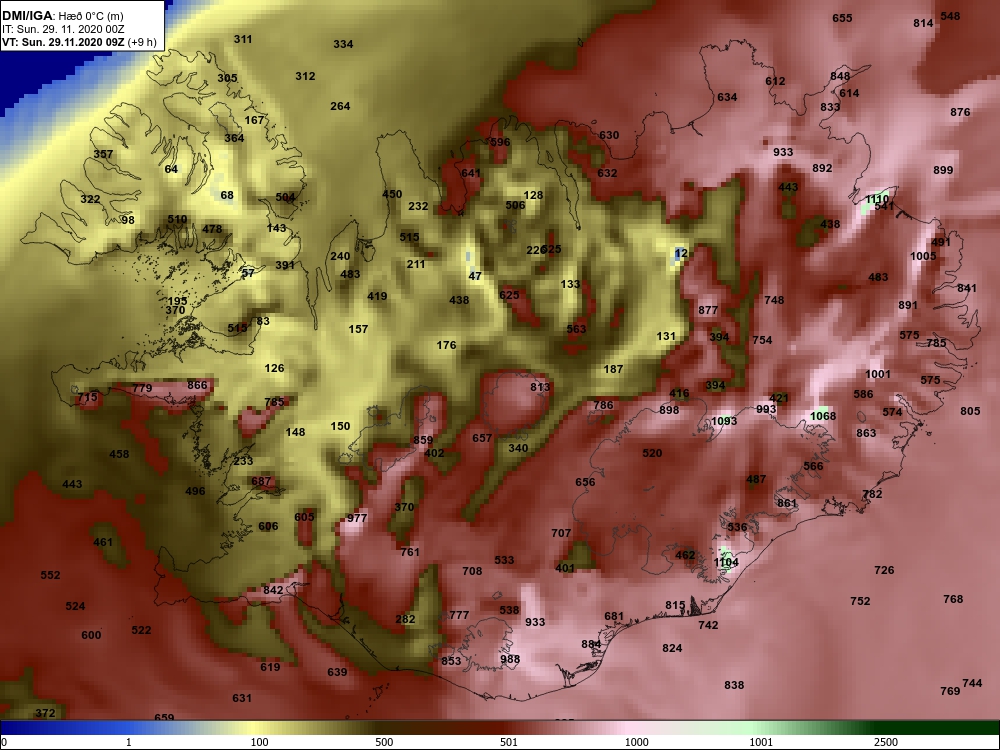Select the map value 1093

[x=724, y=420]
